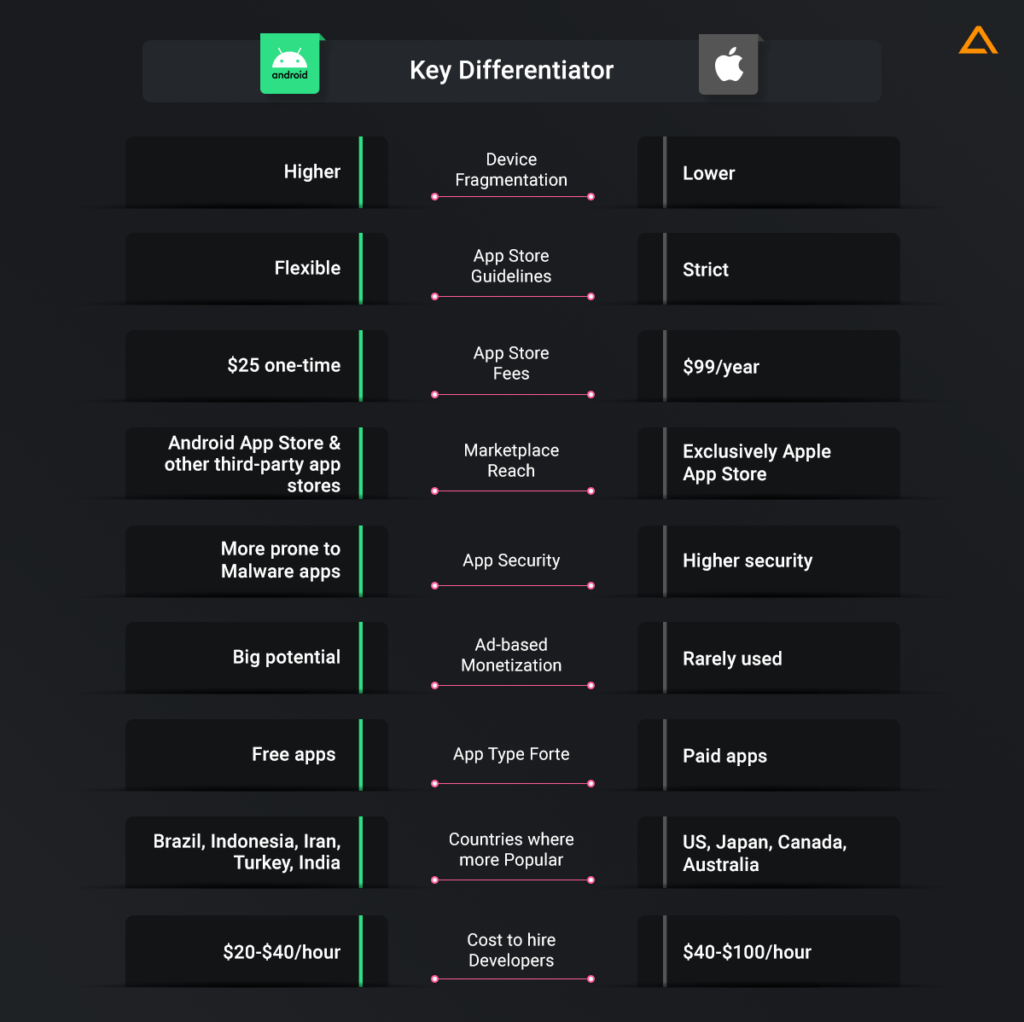Click the App Store Fees label

(x=511, y=363)
